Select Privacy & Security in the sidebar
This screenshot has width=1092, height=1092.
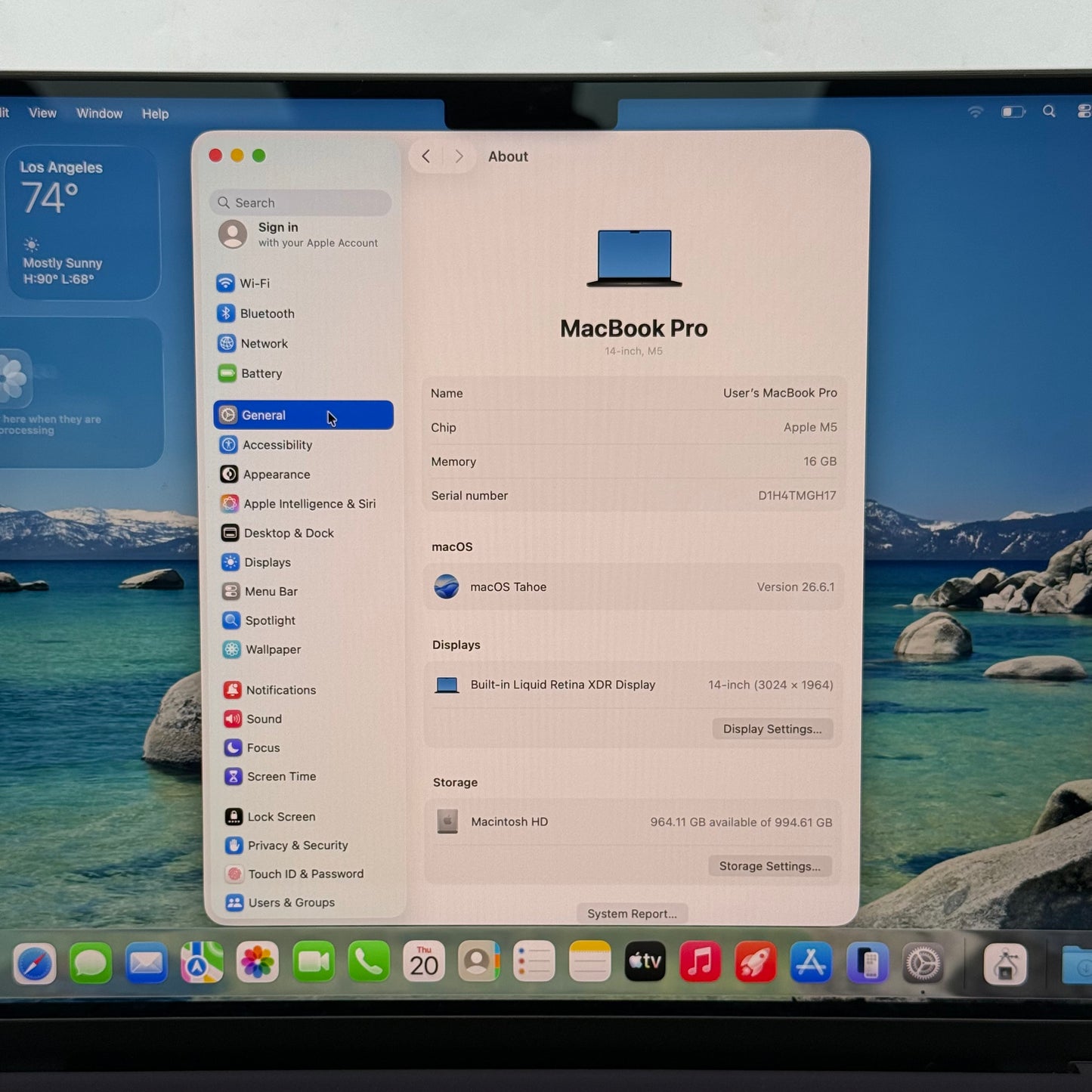pyautogui.click(x=308, y=846)
